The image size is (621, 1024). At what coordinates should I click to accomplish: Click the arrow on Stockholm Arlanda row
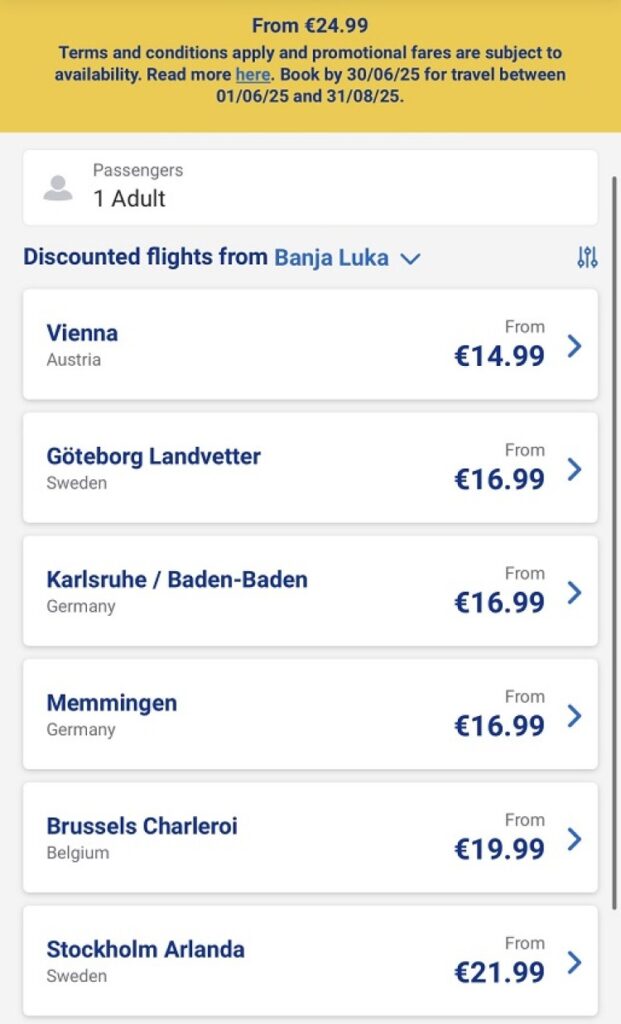(574, 962)
